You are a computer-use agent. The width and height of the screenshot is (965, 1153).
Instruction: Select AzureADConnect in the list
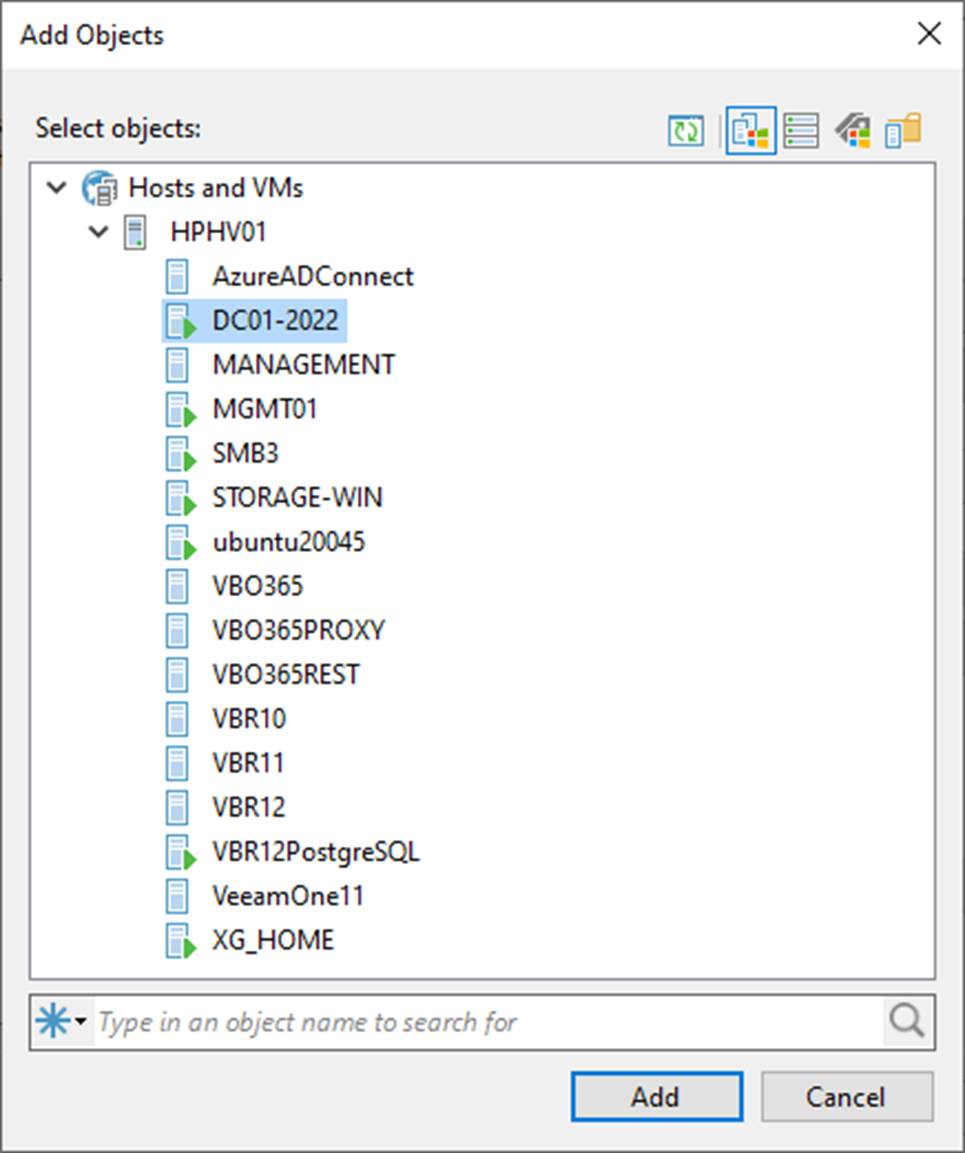pyautogui.click(x=313, y=276)
